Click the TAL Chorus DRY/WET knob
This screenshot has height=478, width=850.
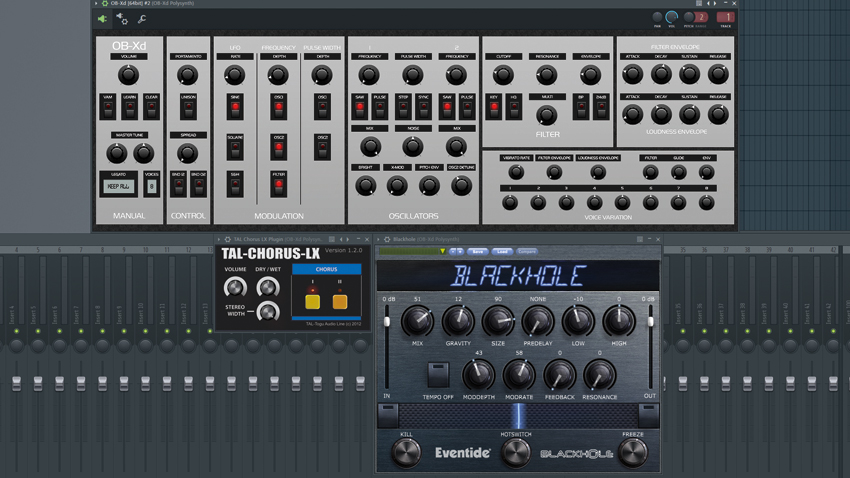tap(268, 287)
